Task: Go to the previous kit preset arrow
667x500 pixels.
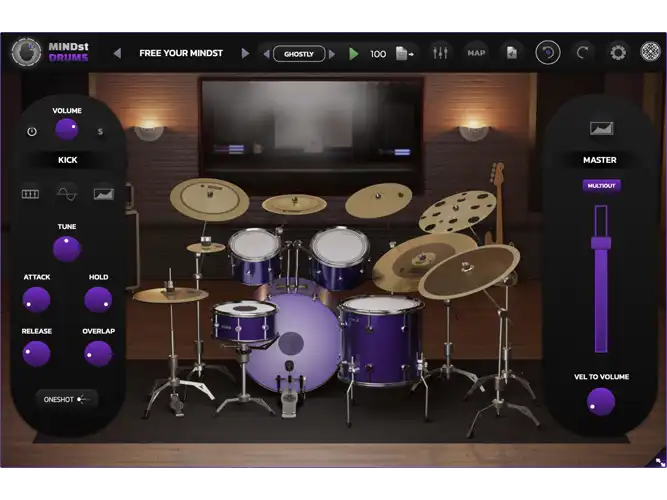Action: tap(117, 53)
